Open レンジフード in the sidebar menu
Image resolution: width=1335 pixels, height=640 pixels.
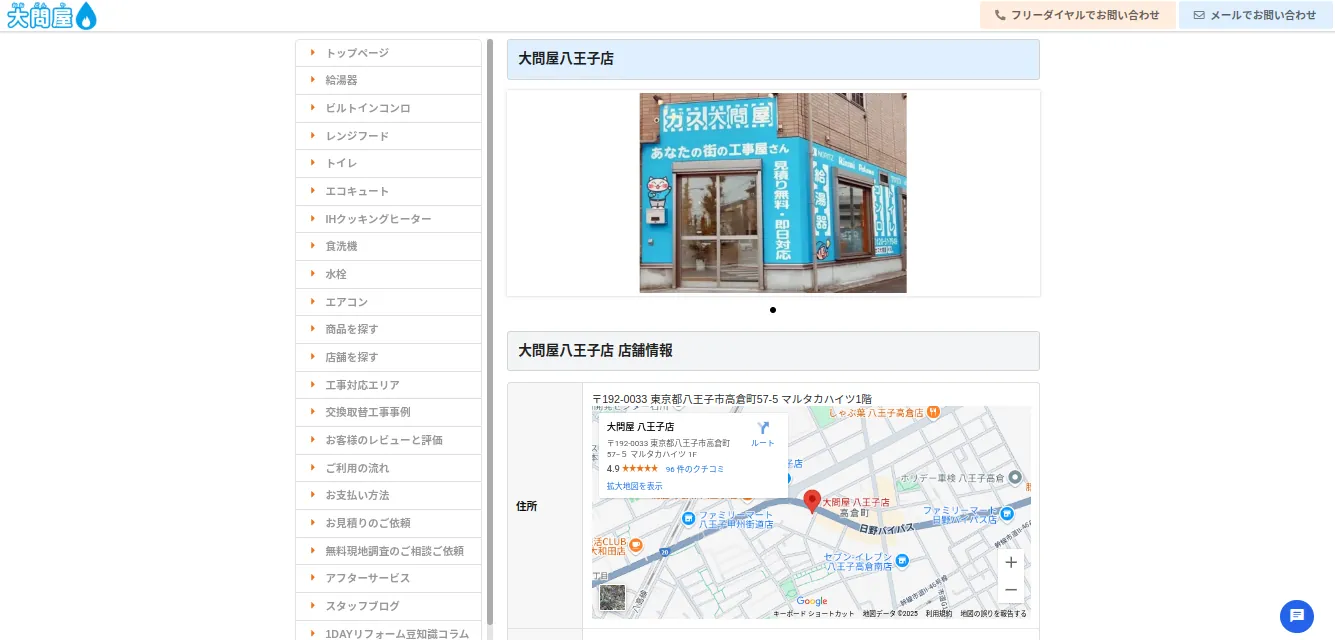(388, 136)
